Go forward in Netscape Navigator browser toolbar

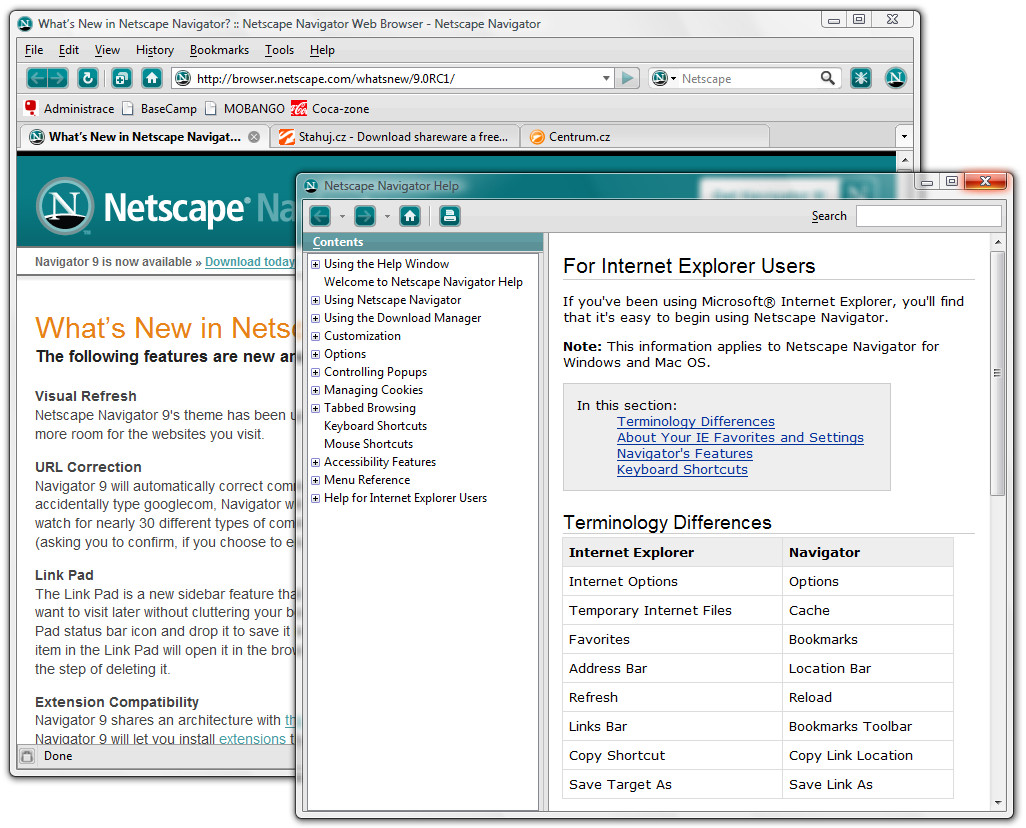tap(58, 79)
